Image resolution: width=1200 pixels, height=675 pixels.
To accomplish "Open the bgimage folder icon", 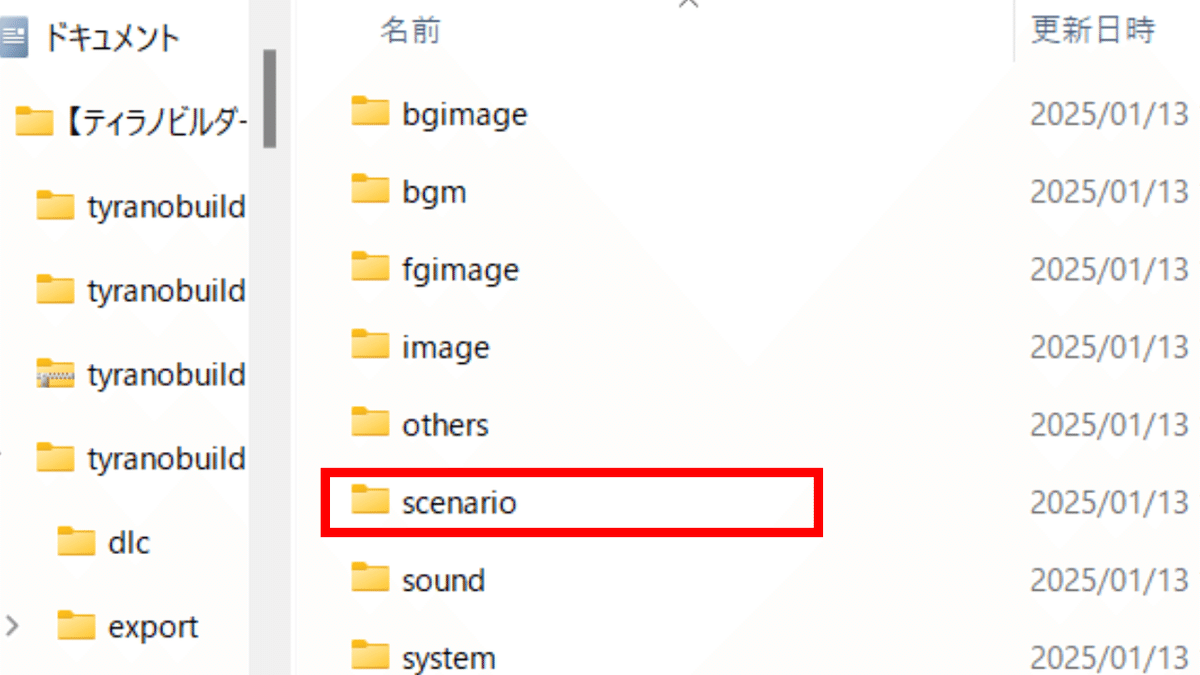I will [x=370, y=112].
